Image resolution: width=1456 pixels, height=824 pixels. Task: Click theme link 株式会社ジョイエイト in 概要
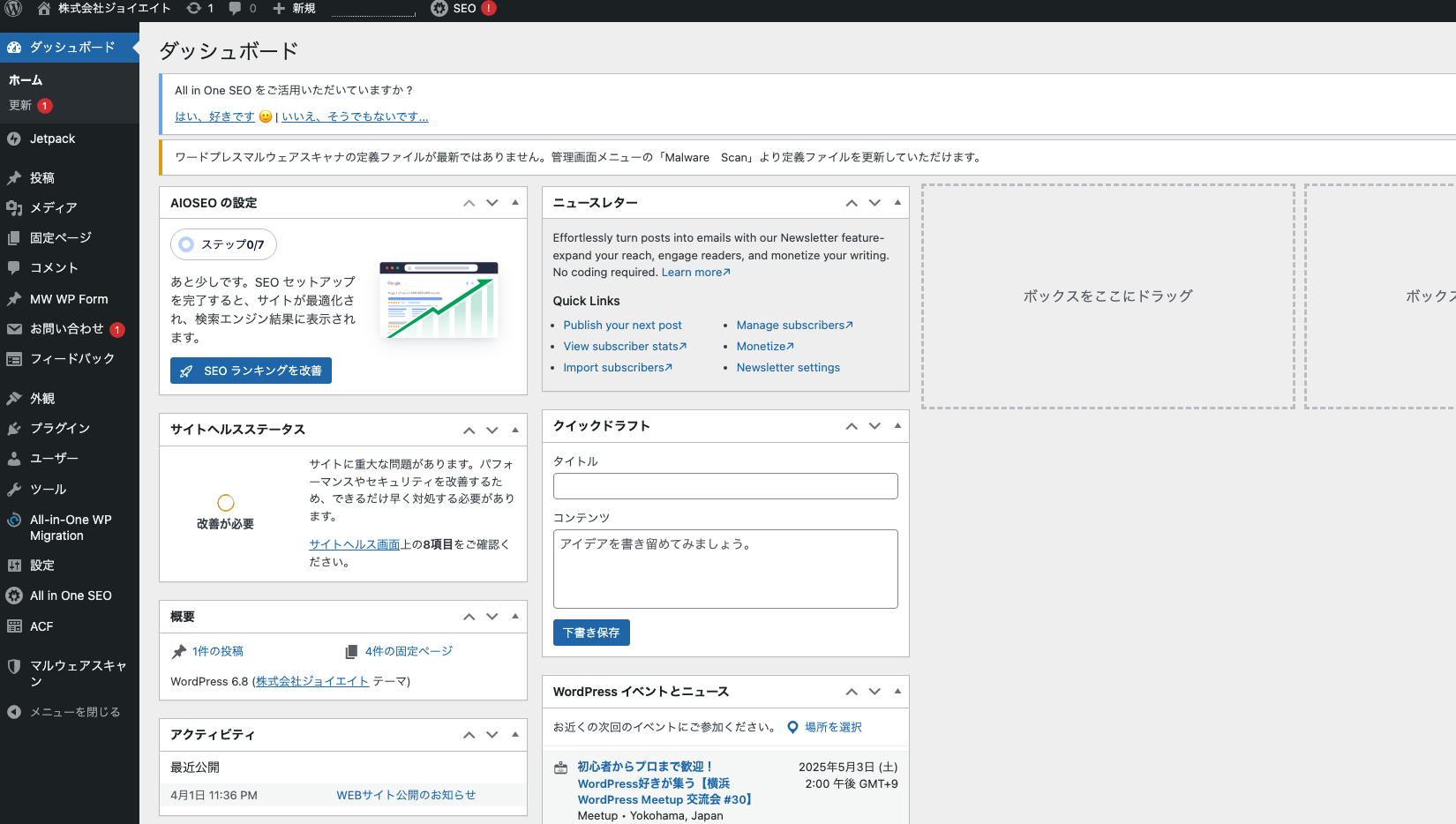(312, 682)
